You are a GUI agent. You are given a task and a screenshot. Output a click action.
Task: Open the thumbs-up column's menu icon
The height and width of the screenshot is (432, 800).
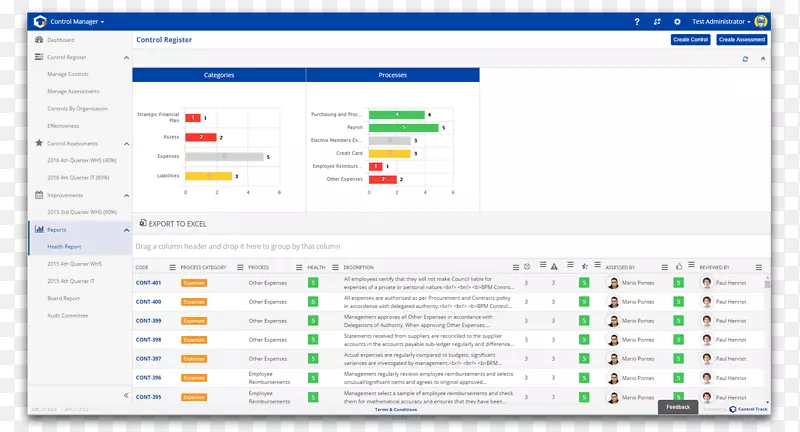tap(691, 265)
